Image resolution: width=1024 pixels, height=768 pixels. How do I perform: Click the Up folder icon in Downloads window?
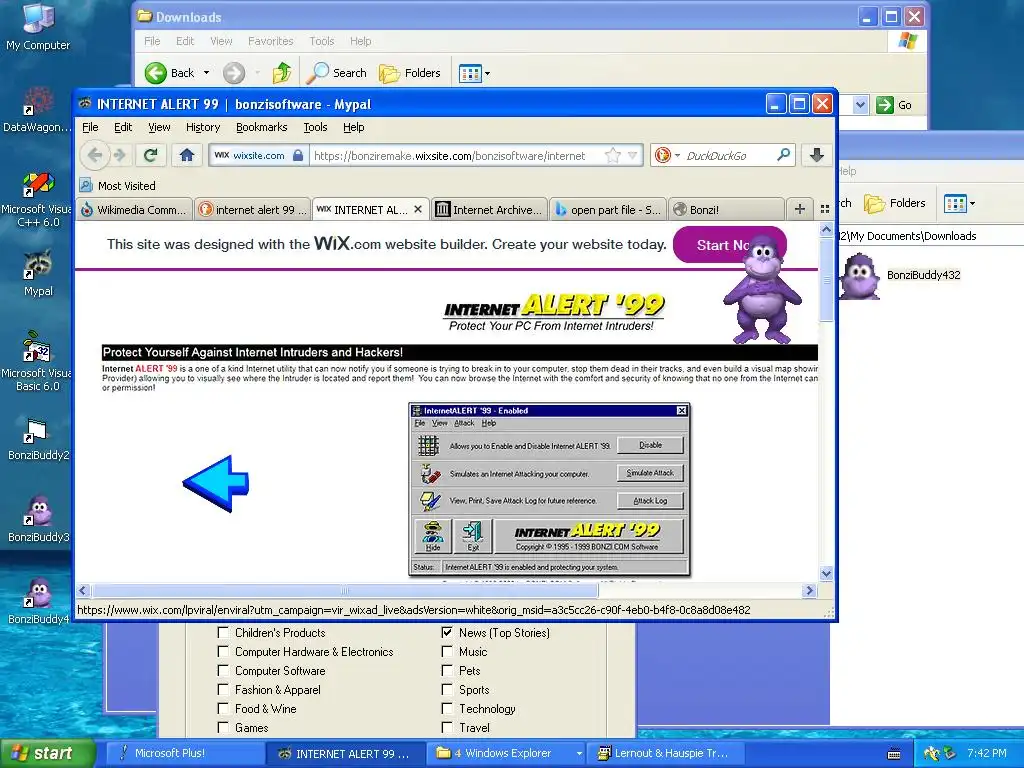pyautogui.click(x=282, y=72)
